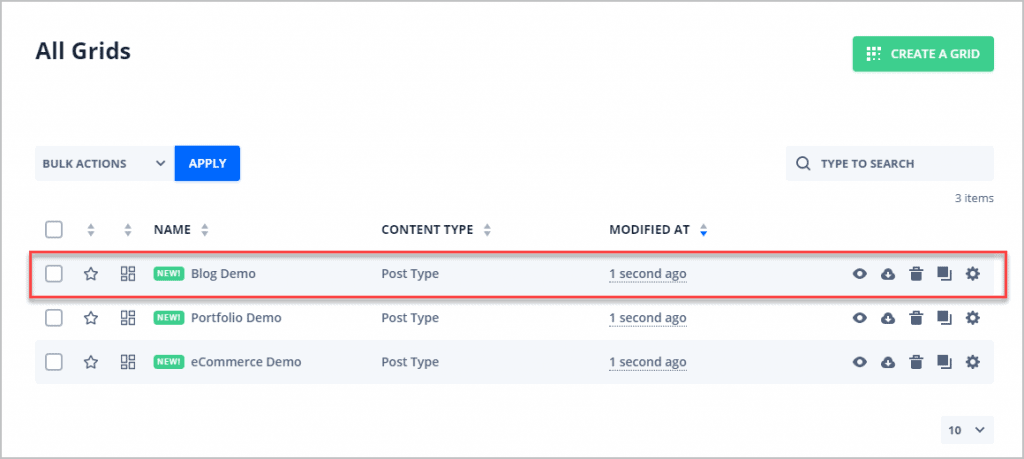Favorite the eCommerce Demo with star icon
Viewport: 1024px width, 459px height.
(x=91, y=362)
